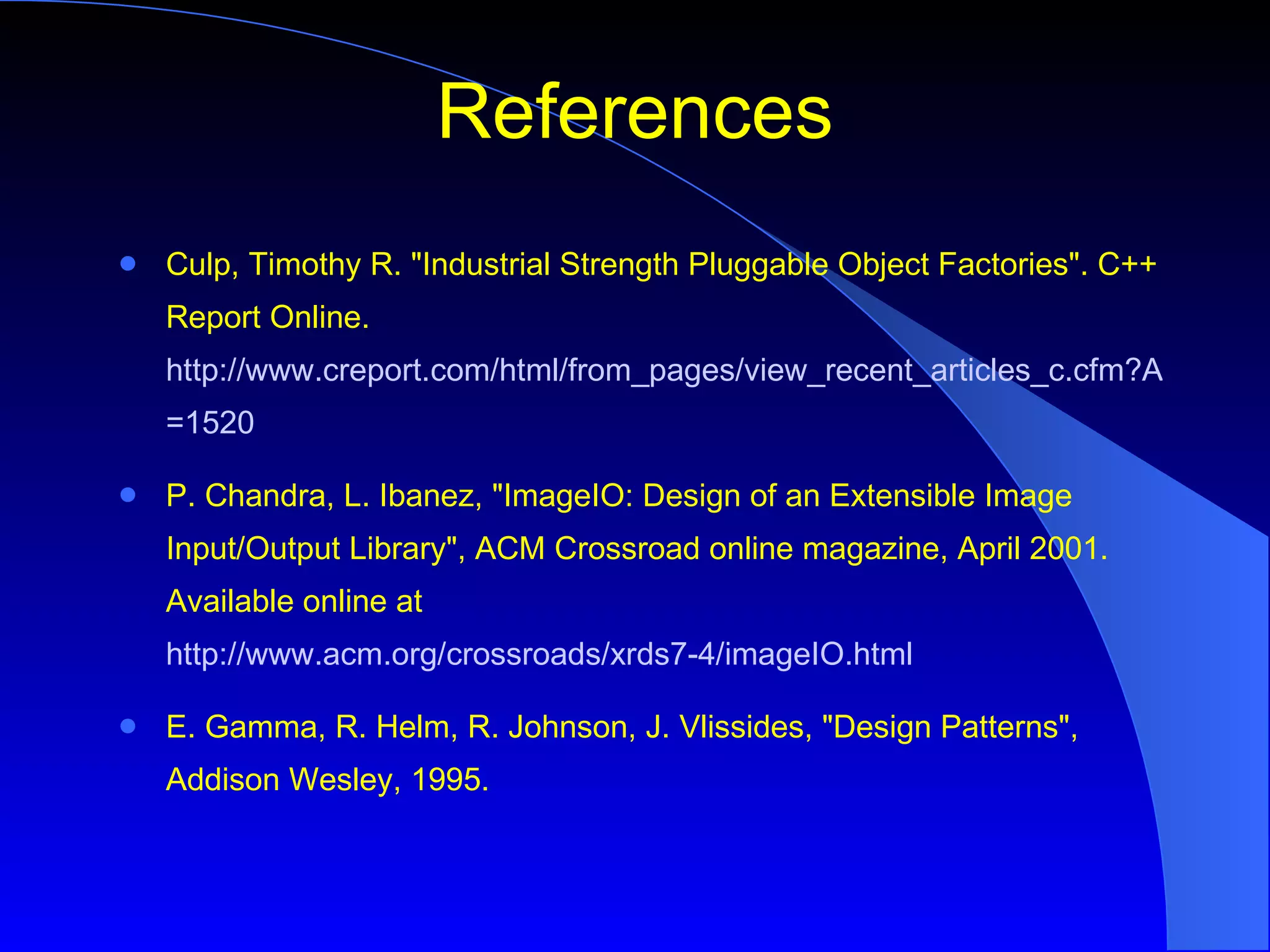Click "ACM Crossroad online magazine" text
The image size is (1270, 952).
pyautogui.click(x=710, y=549)
